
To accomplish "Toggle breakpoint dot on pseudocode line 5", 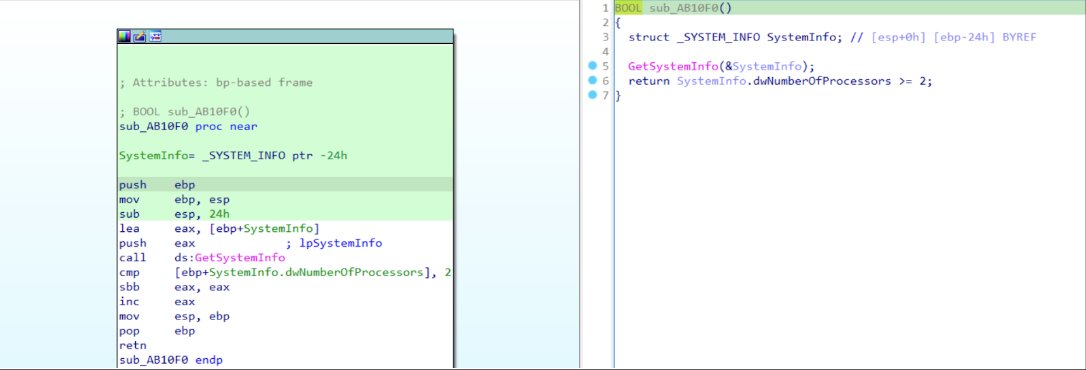I will (592, 66).
